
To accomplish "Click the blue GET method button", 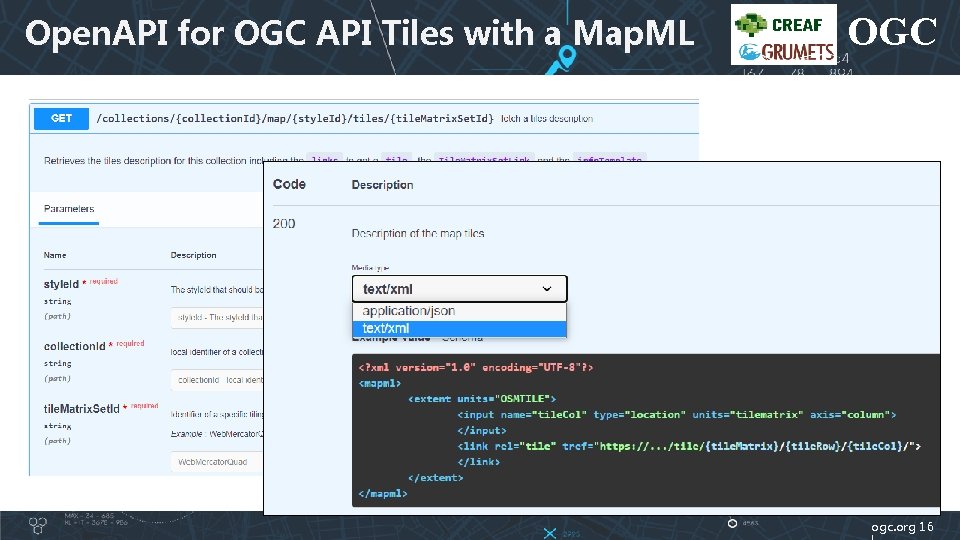I will point(61,118).
